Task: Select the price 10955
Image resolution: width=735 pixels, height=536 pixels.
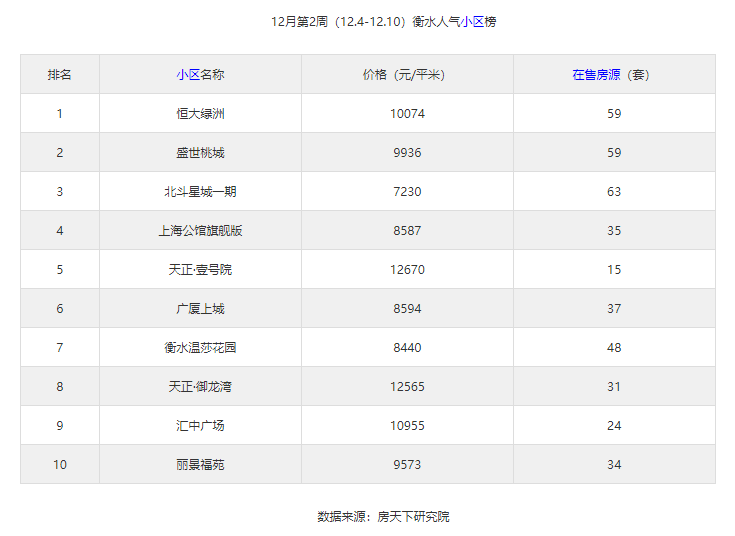Action: [407, 425]
